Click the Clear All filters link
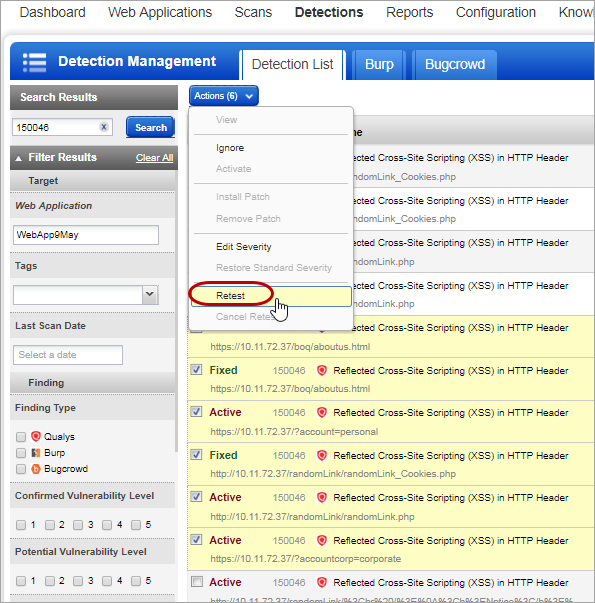This screenshot has width=595, height=603. click(x=154, y=158)
